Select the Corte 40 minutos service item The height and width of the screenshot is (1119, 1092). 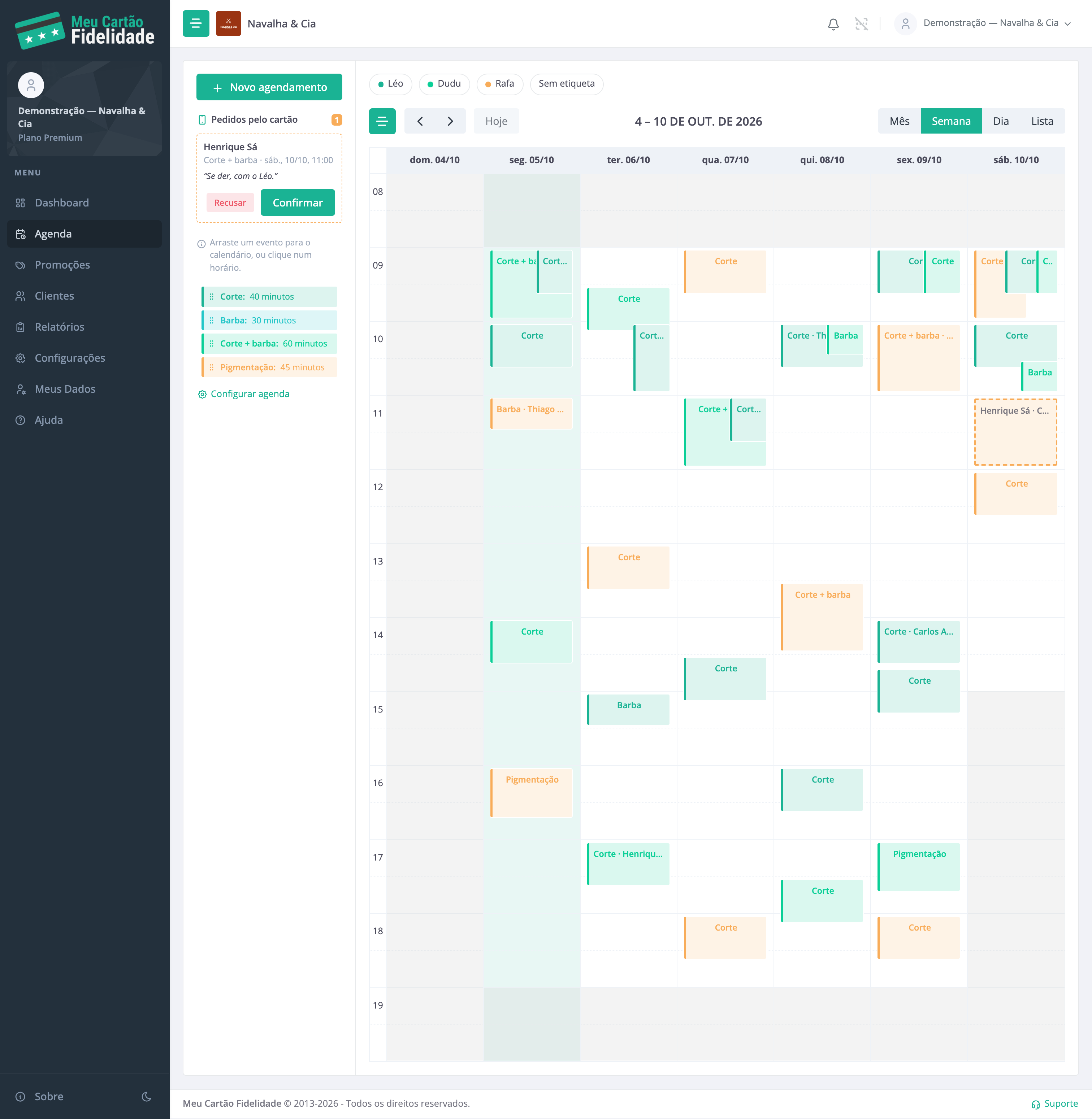[269, 296]
